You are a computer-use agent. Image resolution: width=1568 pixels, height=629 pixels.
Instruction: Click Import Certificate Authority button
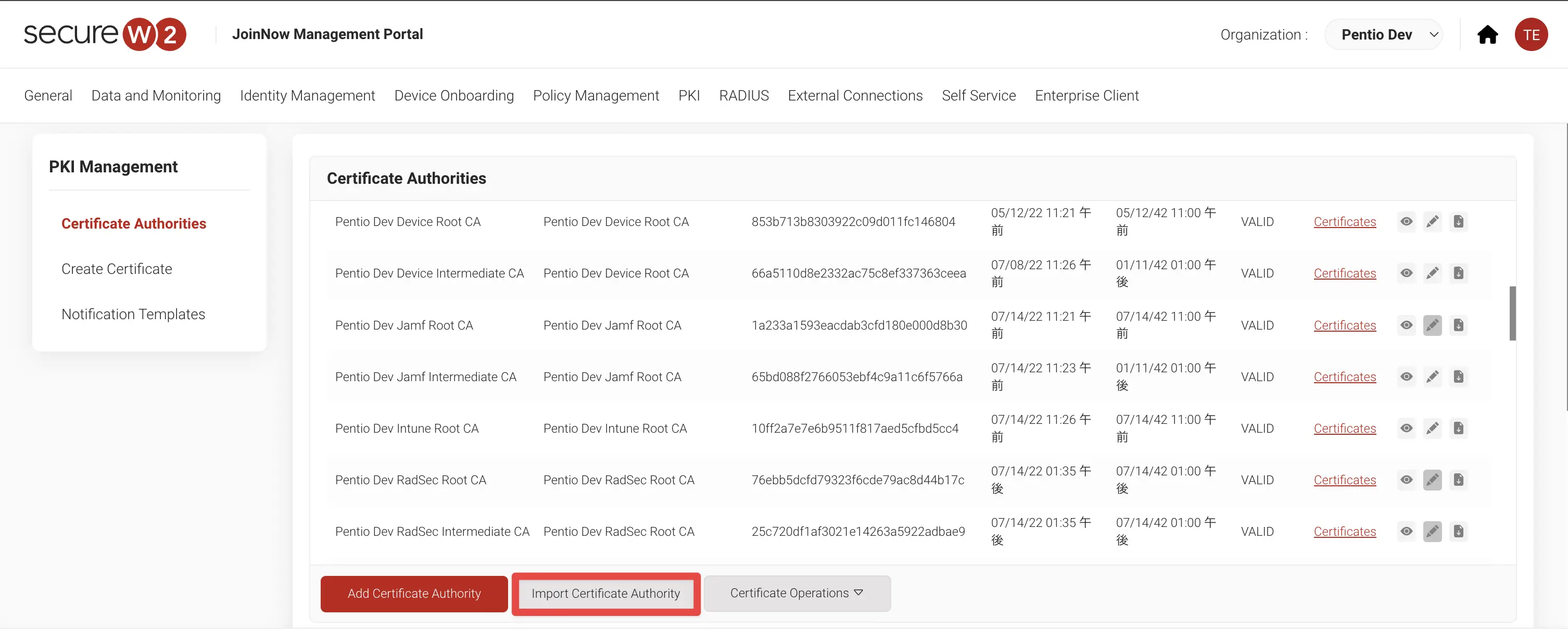(605, 594)
